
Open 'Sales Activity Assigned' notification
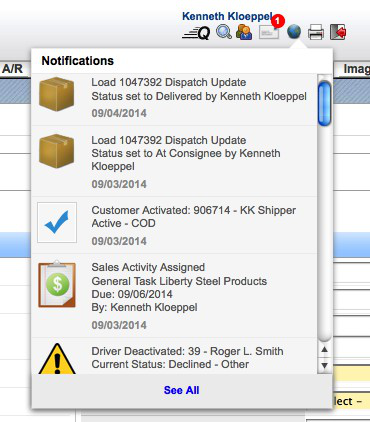(174, 295)
